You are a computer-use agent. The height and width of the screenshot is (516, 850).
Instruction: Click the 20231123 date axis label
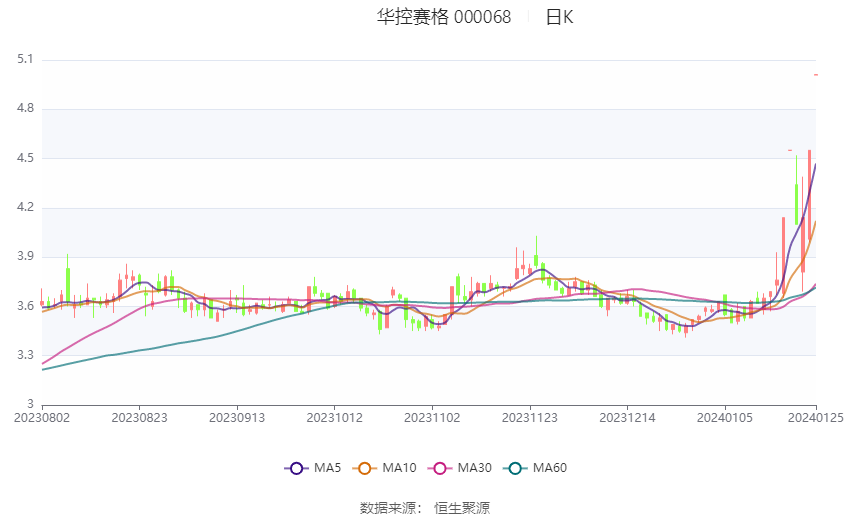coord(530,418)
